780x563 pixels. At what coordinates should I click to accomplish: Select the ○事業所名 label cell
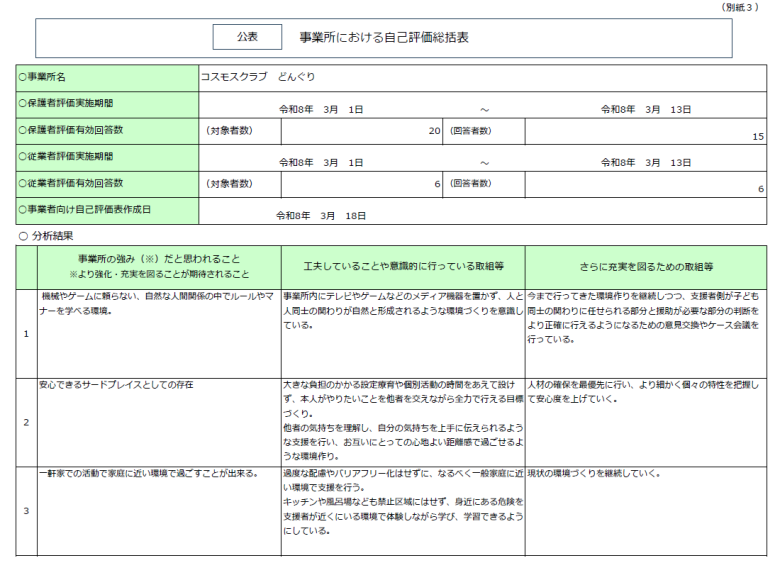tap(107, 77)
